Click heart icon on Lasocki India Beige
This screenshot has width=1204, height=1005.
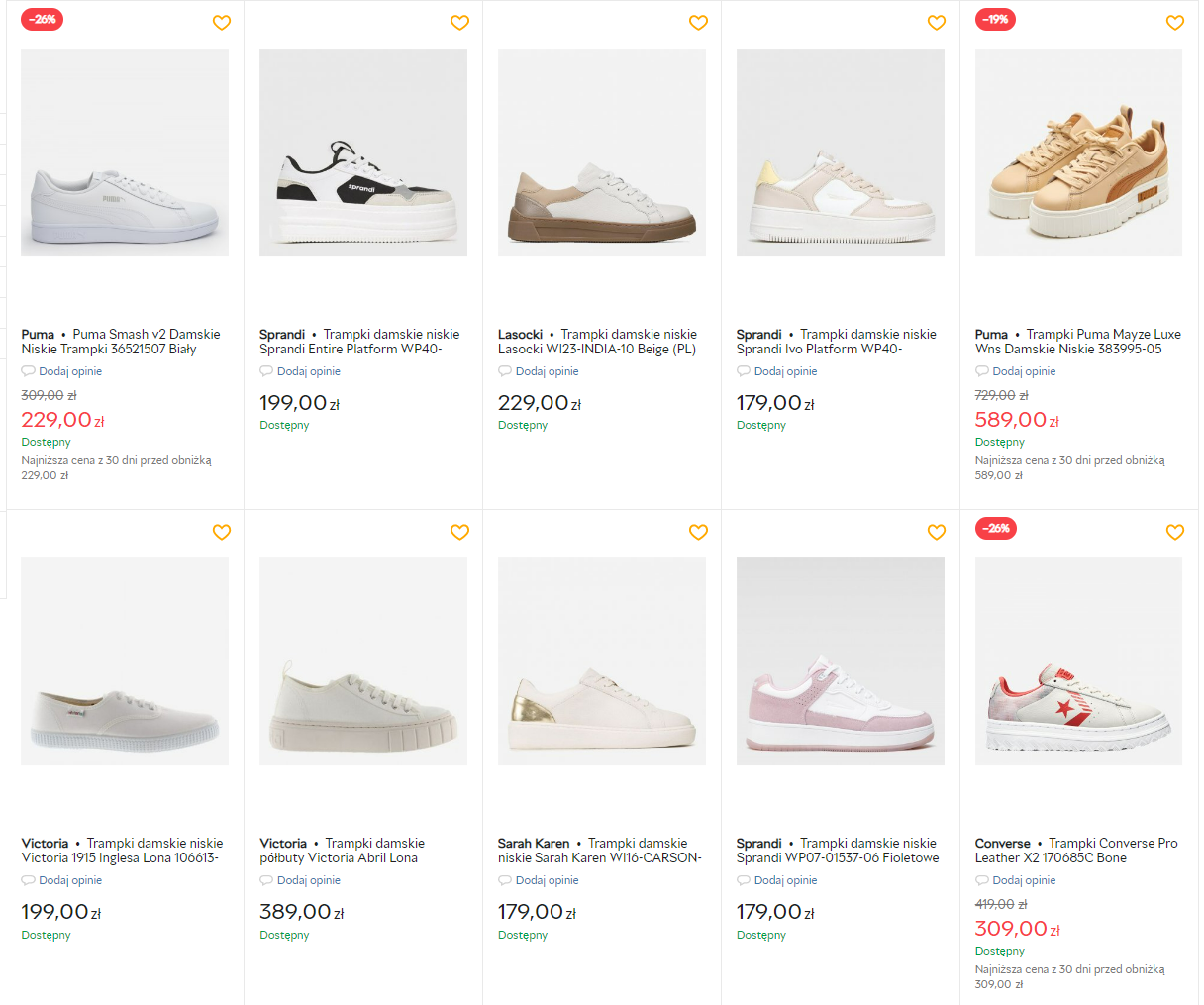tap(698, 23)
